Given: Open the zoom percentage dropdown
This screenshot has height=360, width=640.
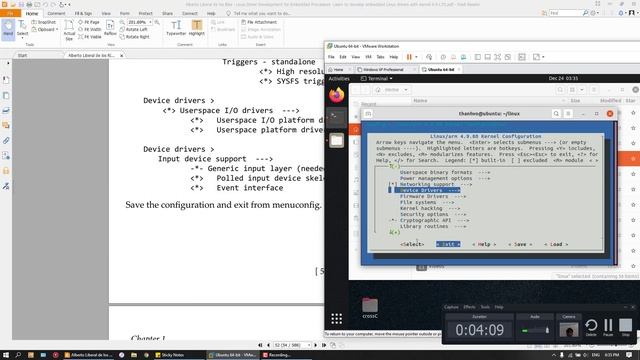Looking at the screenshot, I should click(x=150, y=22).
